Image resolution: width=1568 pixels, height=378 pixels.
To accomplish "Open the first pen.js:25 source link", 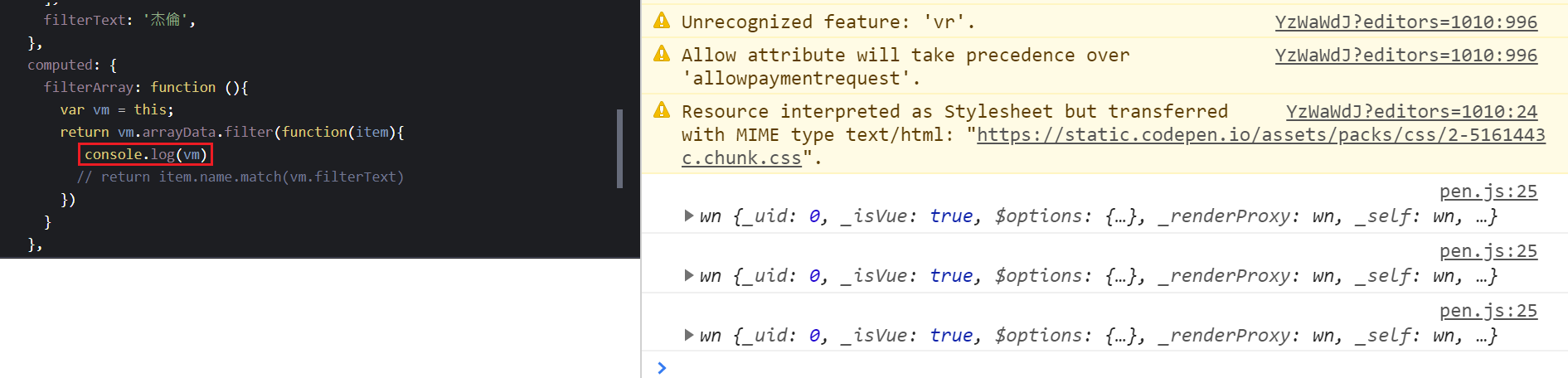I will click(1488, 191).
